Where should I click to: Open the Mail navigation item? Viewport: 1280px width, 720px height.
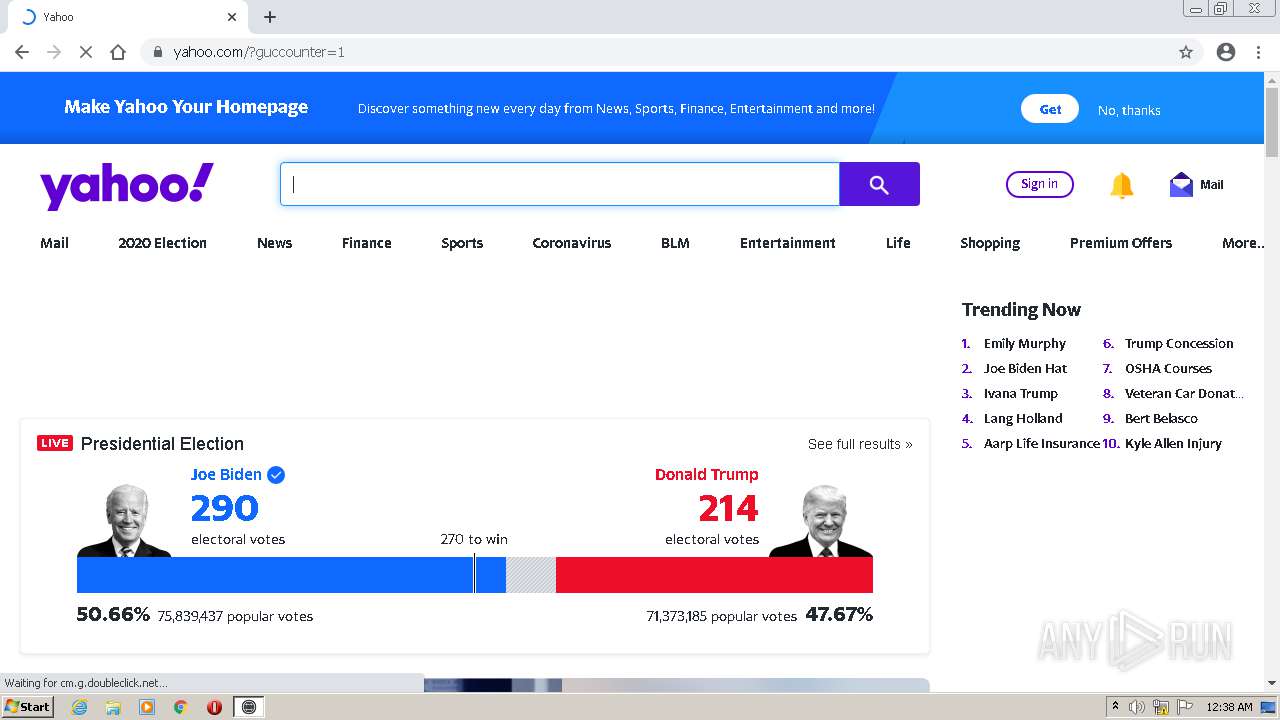[x=54, y=243]
